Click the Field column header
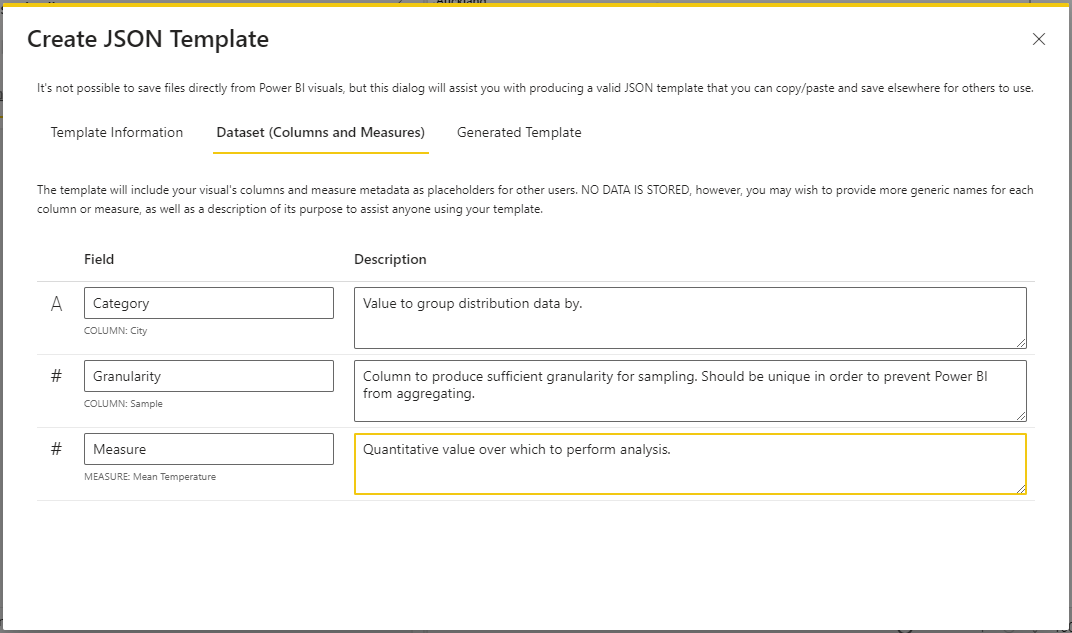 (99, 260)
